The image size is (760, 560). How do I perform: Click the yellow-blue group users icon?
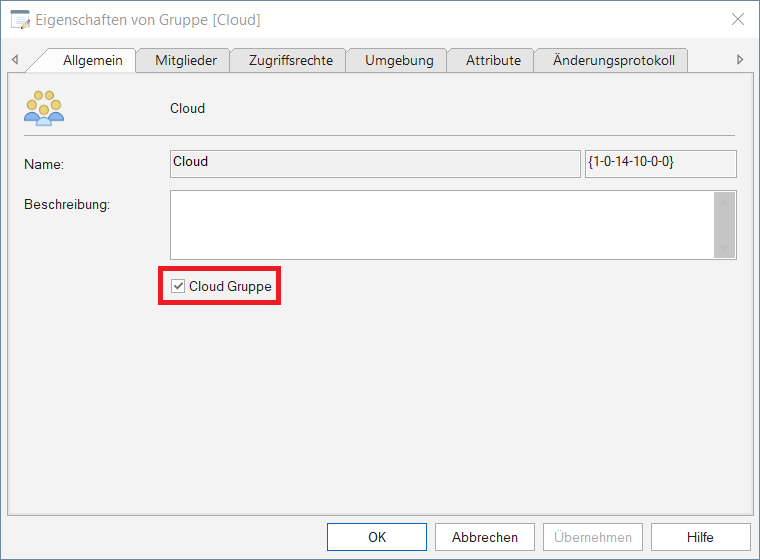[43, 107]
